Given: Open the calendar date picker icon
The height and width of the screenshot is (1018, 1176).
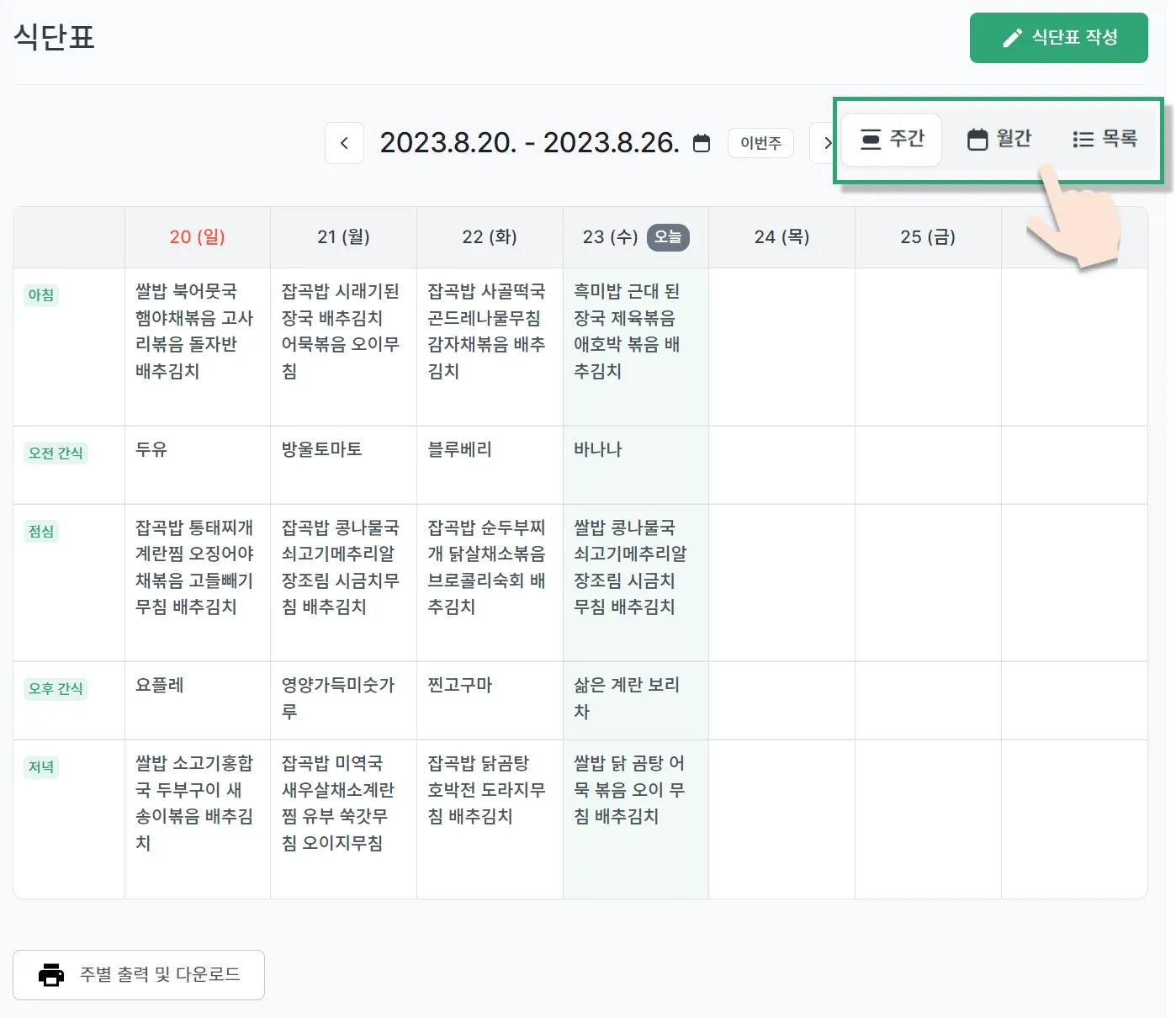Looking at the screenshot, I should (702, 143).
